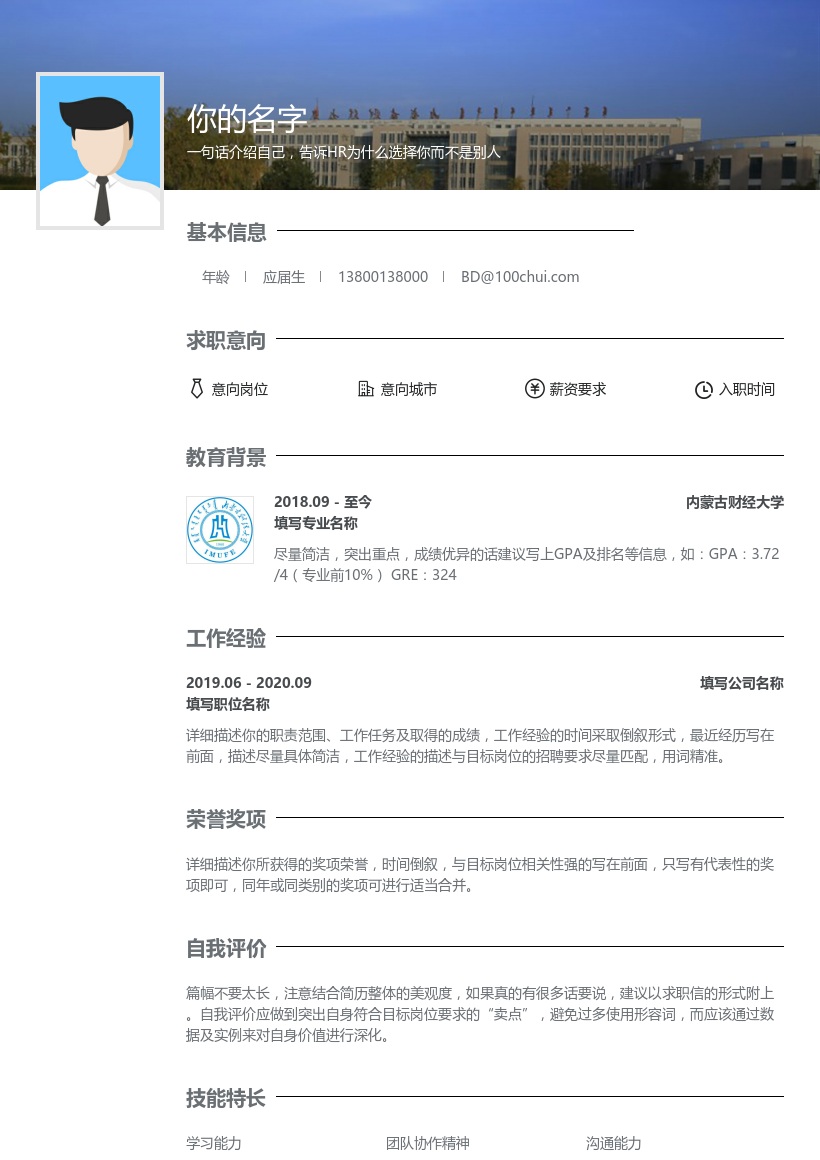Image resolution: width=820 pixels, height=1160 pixels.
Task: Click the 应届生 field
Action: tap(284, 277)
